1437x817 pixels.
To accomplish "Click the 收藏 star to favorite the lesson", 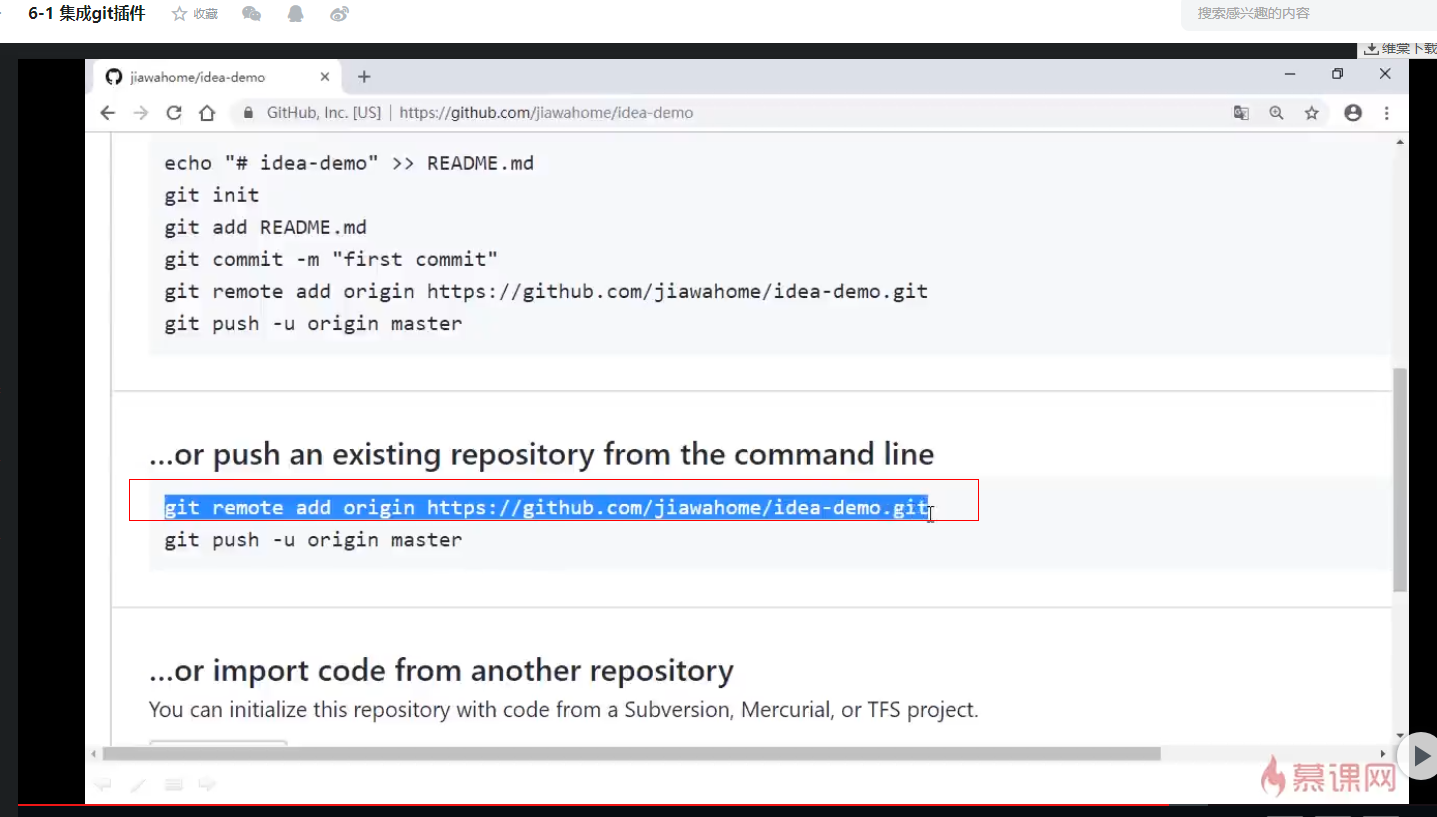I will tap(194, 14).
